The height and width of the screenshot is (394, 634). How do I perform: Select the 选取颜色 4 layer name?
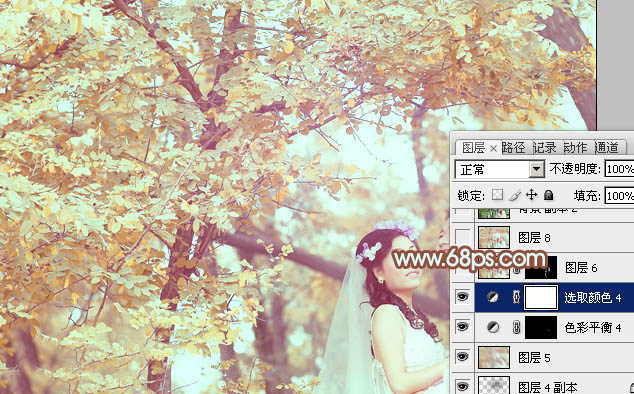(x=593, y=298)
